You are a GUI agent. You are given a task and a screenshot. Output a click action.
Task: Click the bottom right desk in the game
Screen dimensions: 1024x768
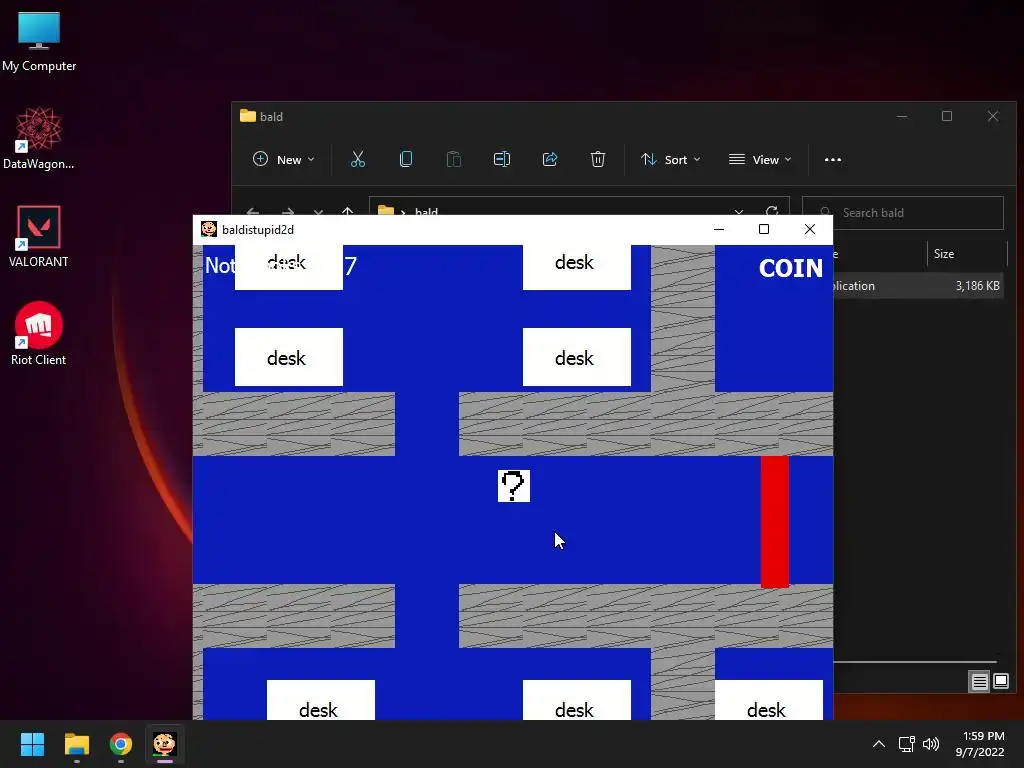click(x=769, y=700)
